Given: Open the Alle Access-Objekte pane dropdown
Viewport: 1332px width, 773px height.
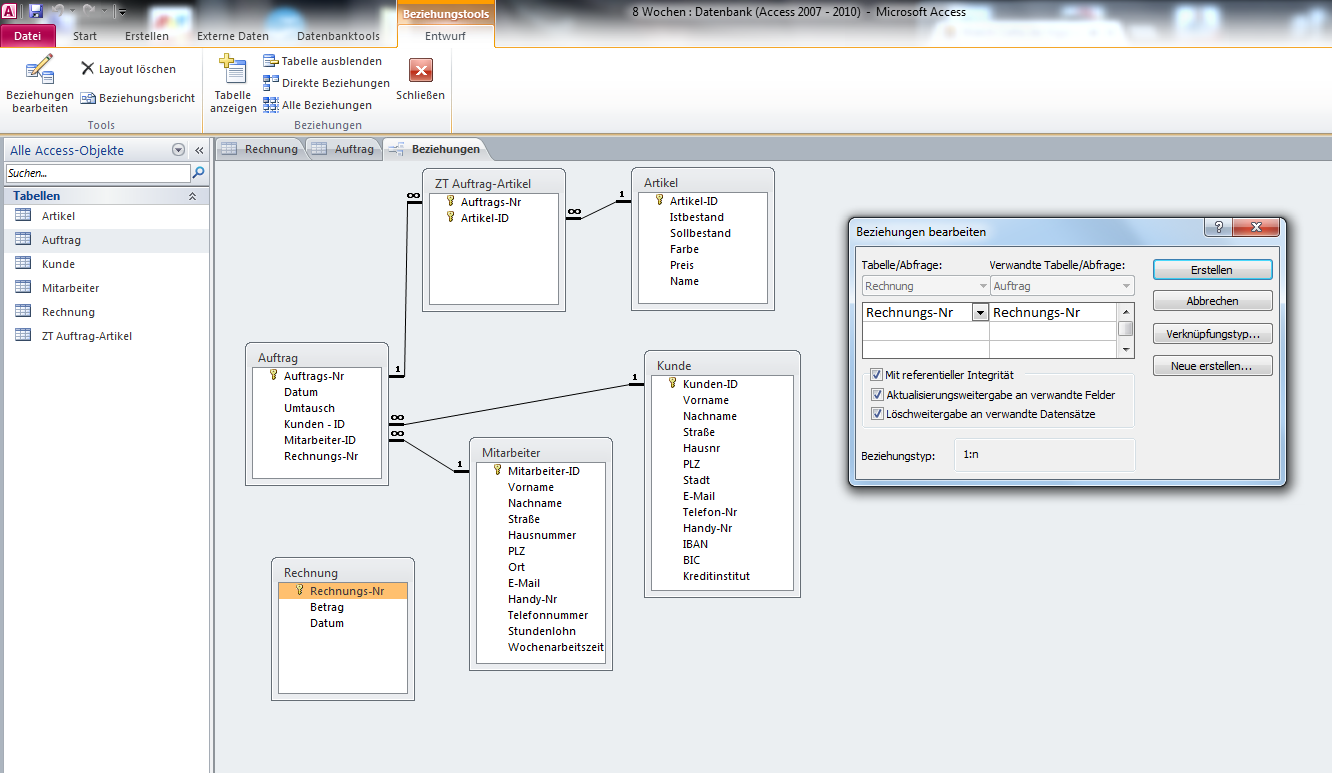Looking at the screenshot, I should tap(178, 150).
